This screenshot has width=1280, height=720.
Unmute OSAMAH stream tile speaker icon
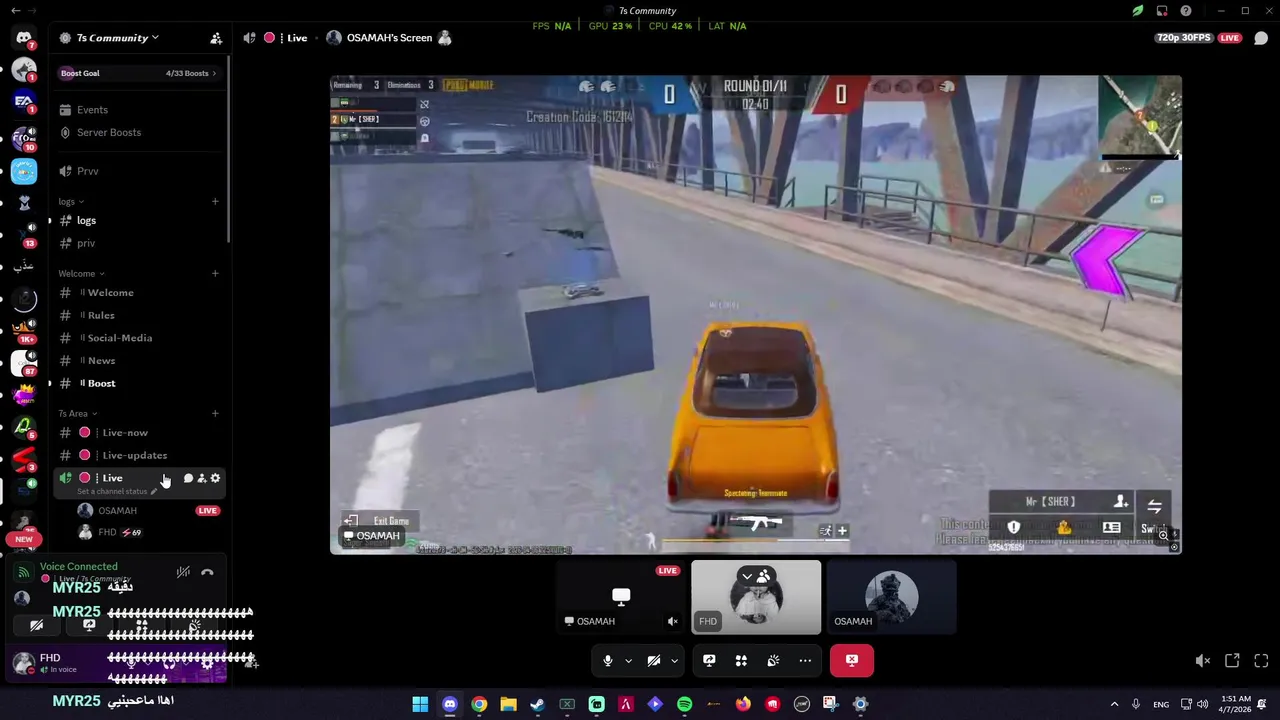point(672,621)
